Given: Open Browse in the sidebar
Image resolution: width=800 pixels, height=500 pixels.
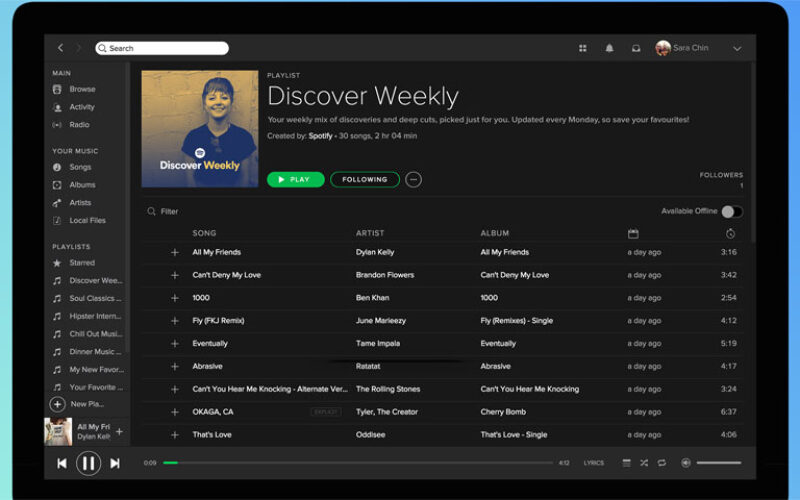Looking at the screenshot, I should [82, 89].
